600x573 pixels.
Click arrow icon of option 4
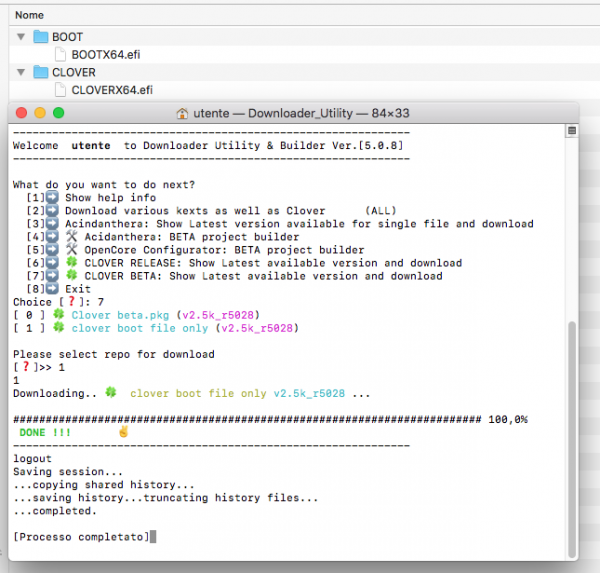point(52,237)
